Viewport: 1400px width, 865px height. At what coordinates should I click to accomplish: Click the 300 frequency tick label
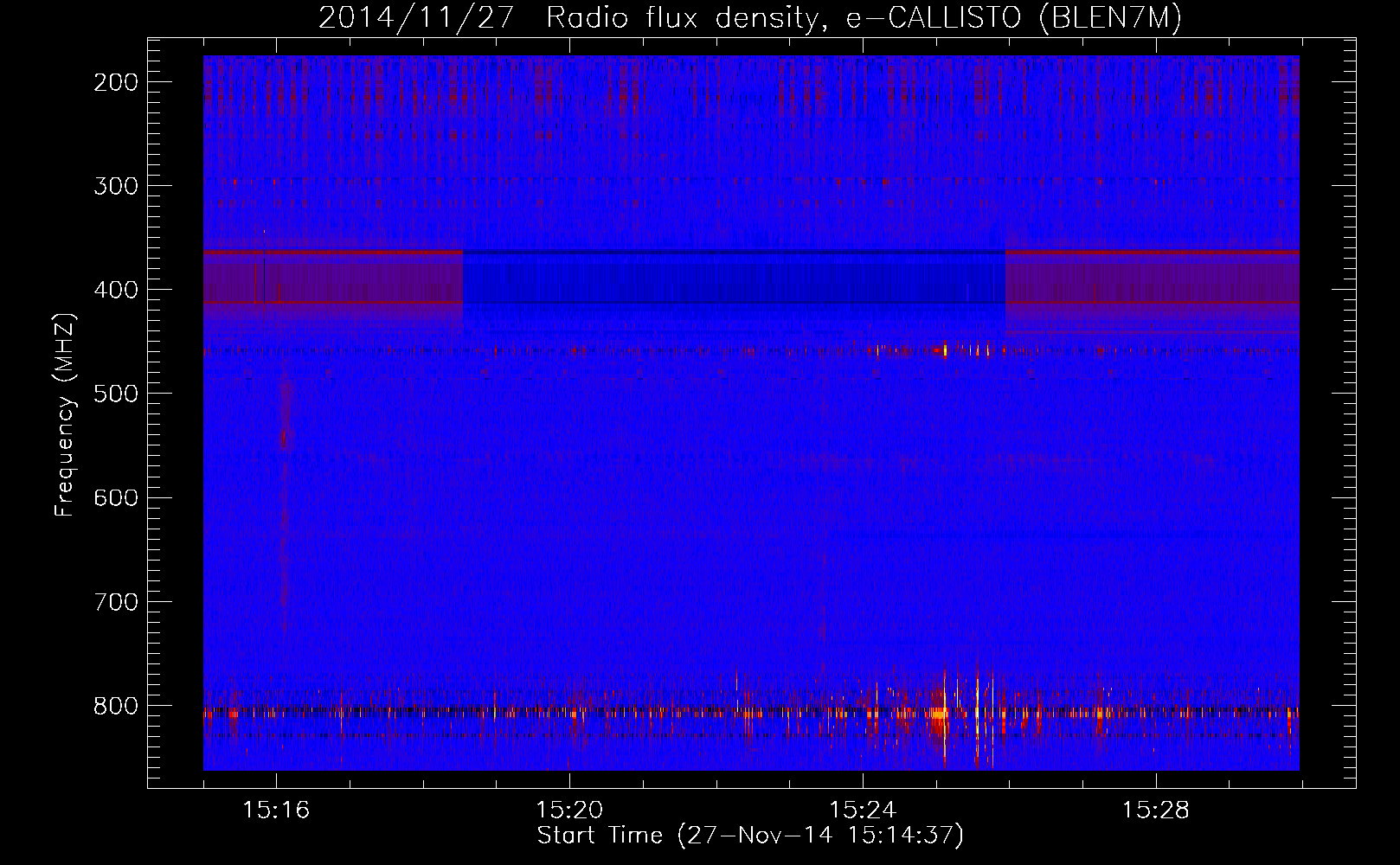click(x=116, y=186)
